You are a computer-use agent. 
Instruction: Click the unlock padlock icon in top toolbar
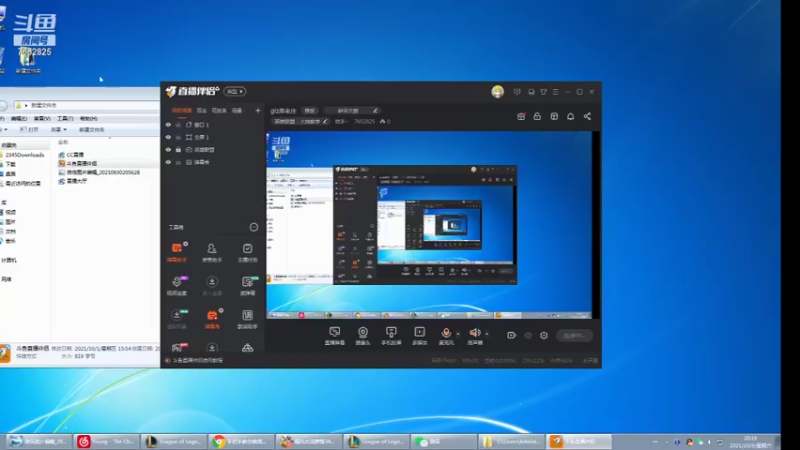tap(537, 116)
